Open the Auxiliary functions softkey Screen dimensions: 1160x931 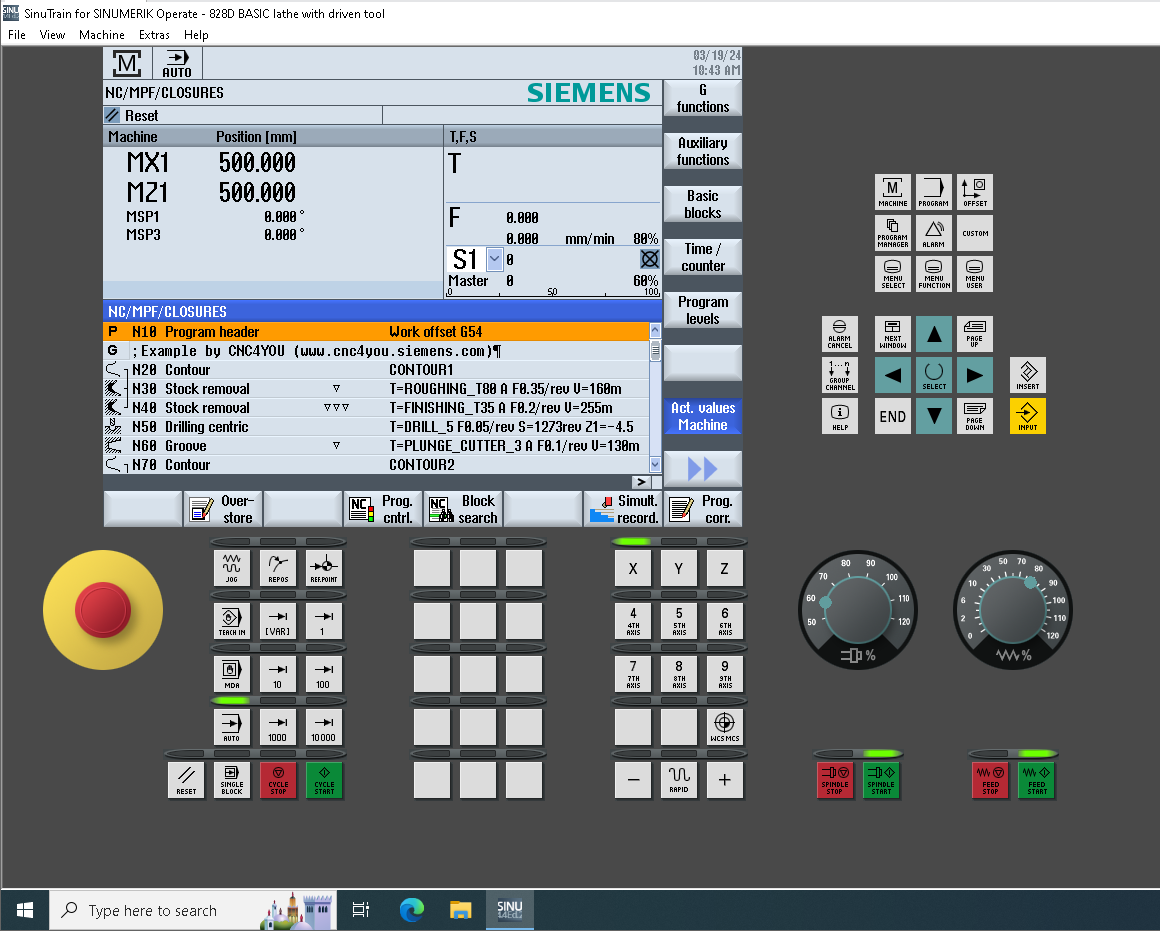pyautogui.click(x=703, y=152)
